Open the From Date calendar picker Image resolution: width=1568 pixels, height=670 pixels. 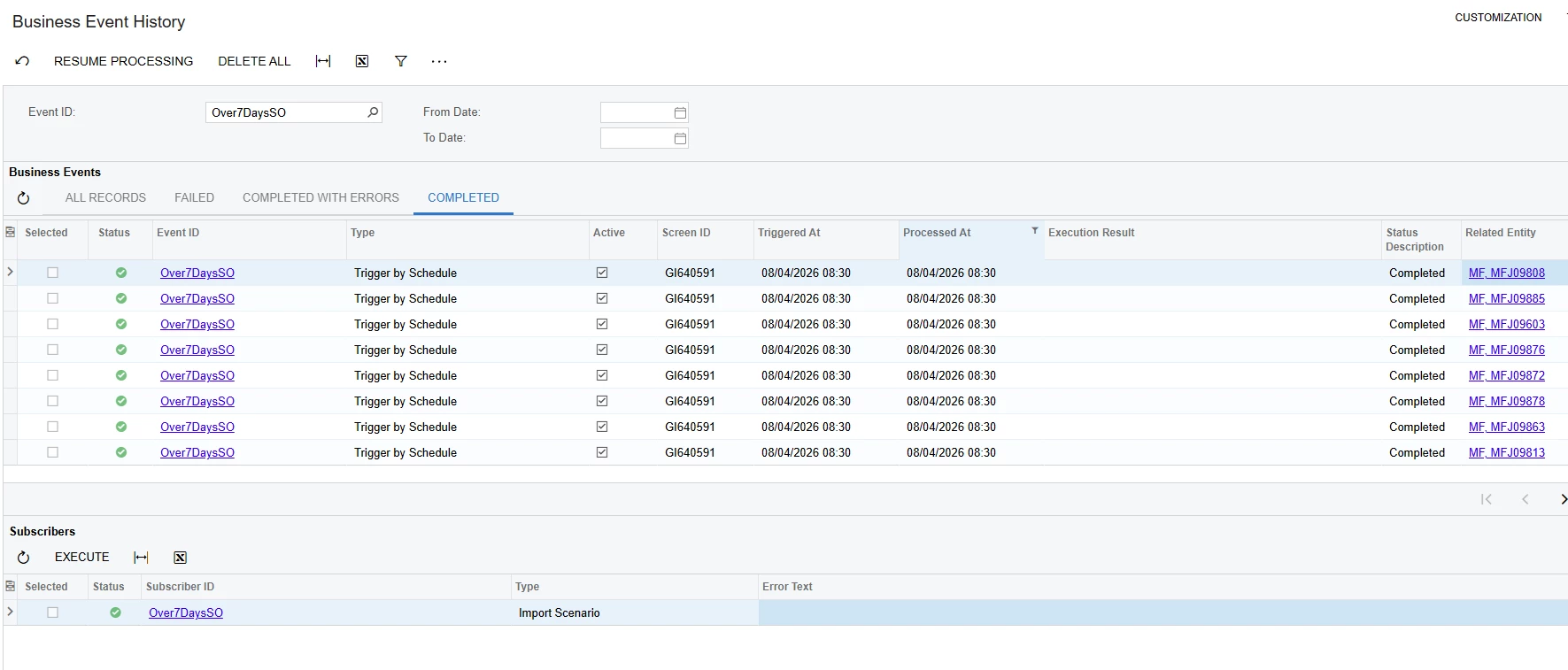[x=680, y=112]
